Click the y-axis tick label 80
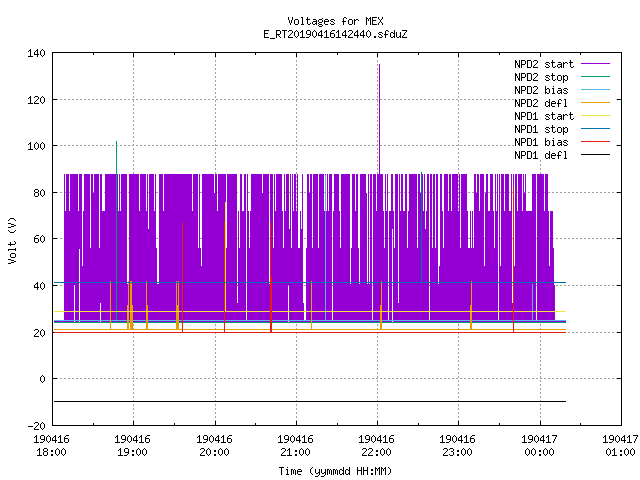640x480 pixels. click(x=39, y=193)
